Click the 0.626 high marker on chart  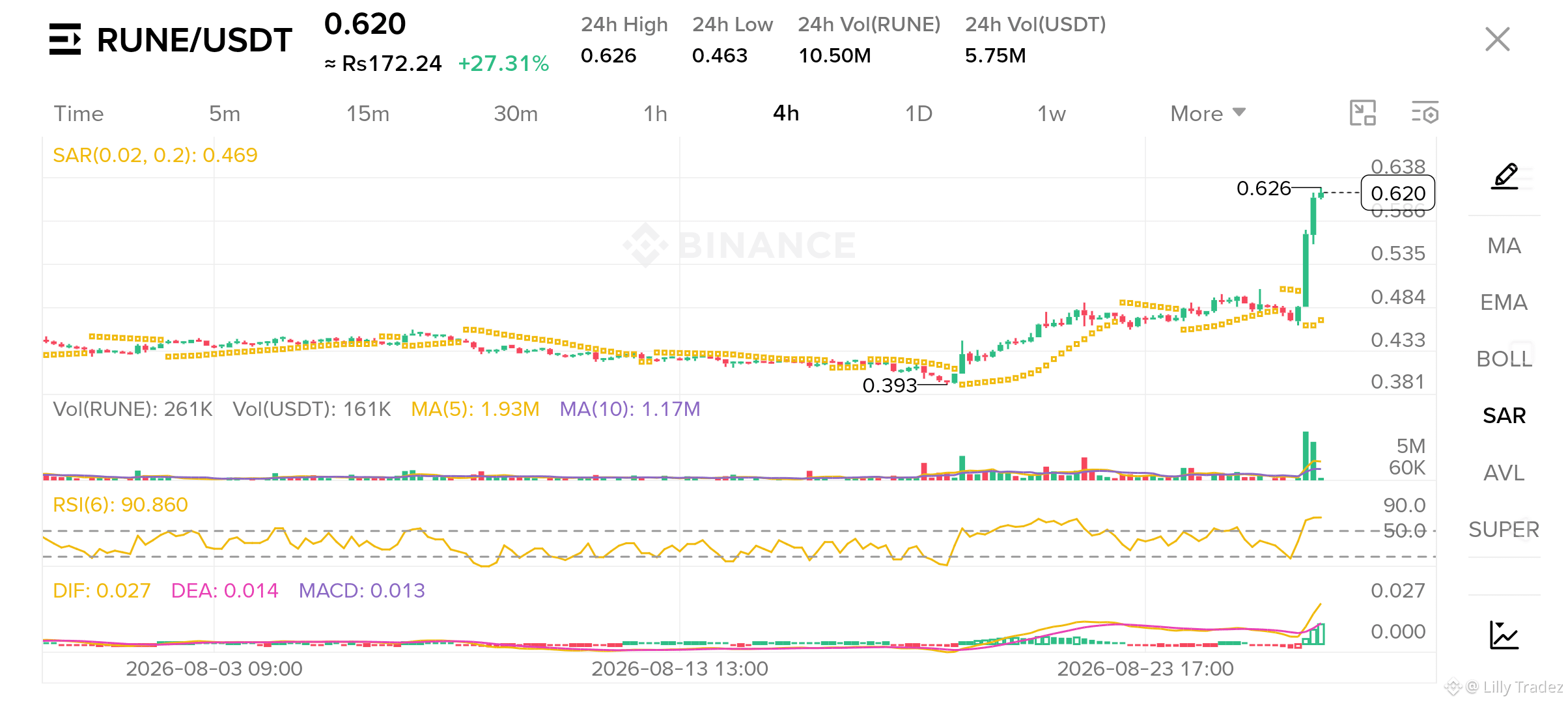1263,188
